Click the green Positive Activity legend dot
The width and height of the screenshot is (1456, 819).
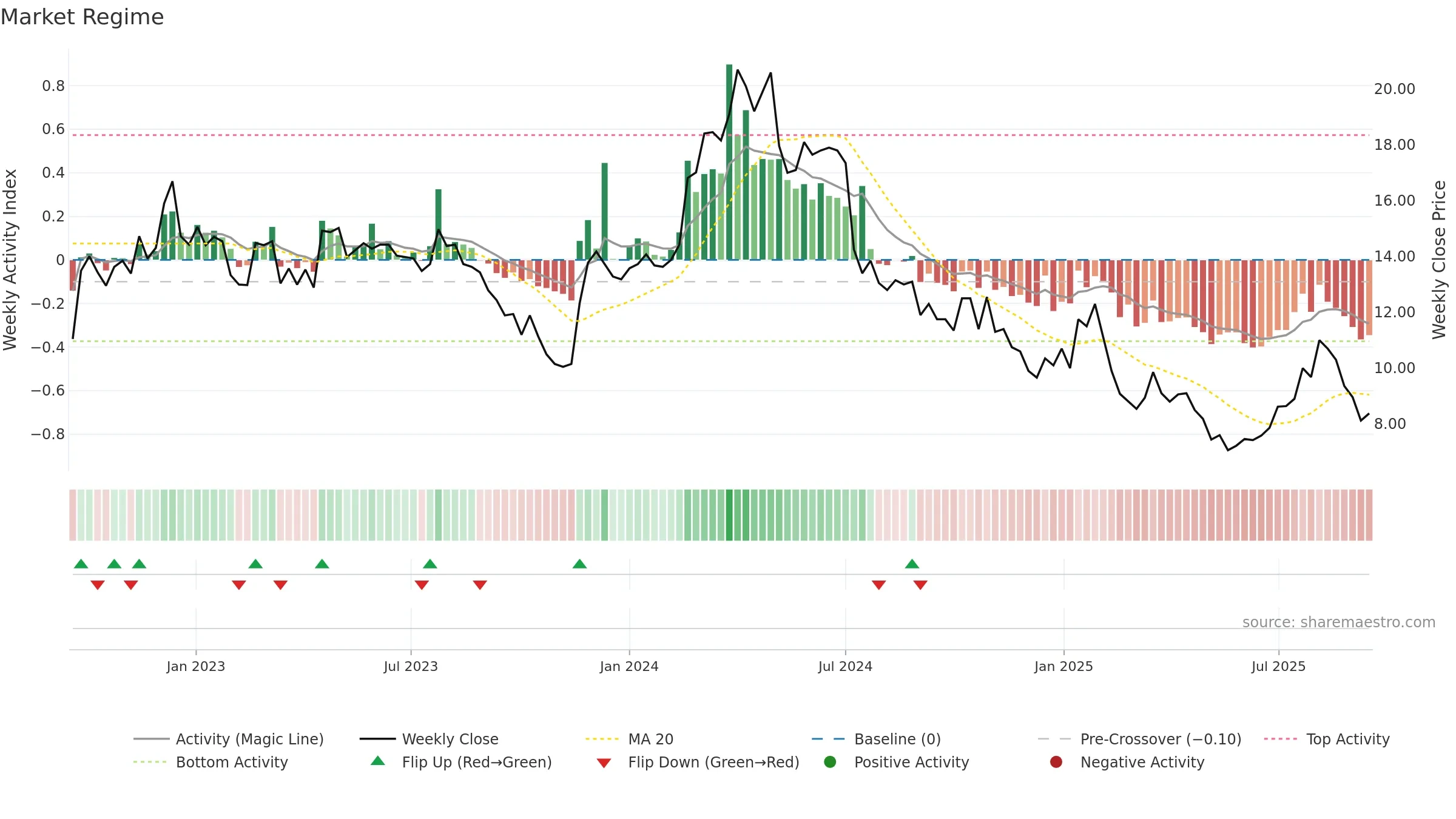coord(830,762)
